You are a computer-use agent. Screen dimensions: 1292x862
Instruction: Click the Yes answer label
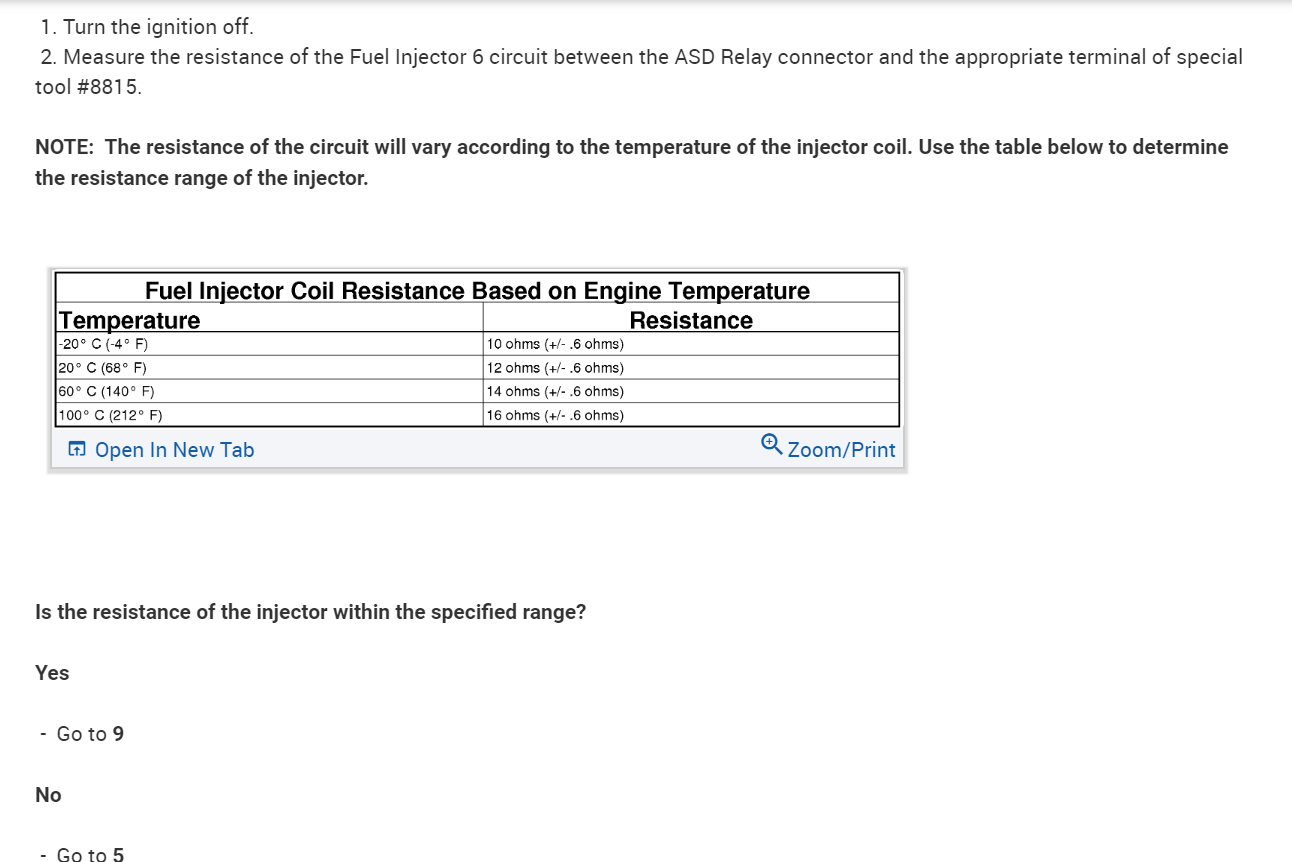(52, 673)
